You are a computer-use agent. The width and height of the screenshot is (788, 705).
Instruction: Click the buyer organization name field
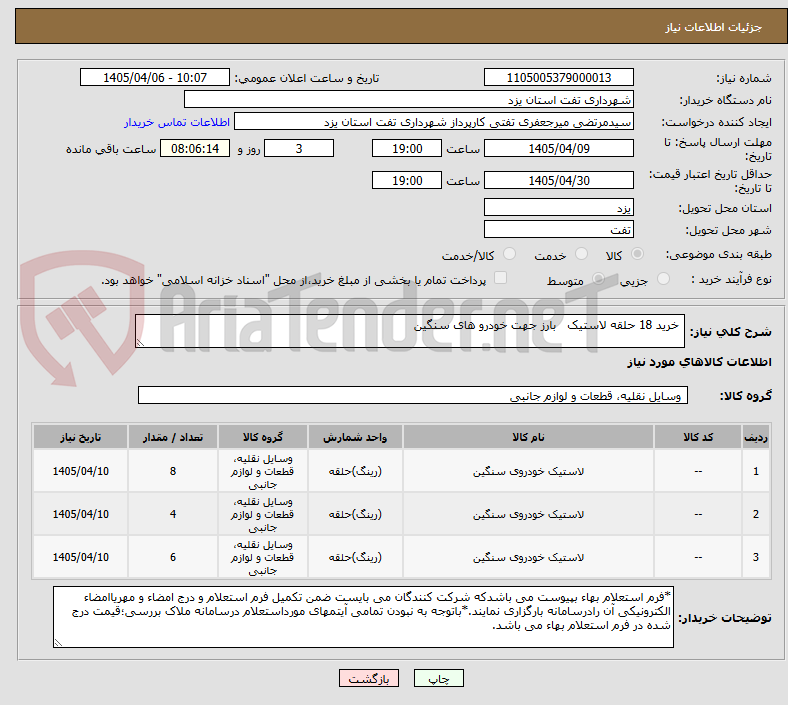click(x=409, y=99)
